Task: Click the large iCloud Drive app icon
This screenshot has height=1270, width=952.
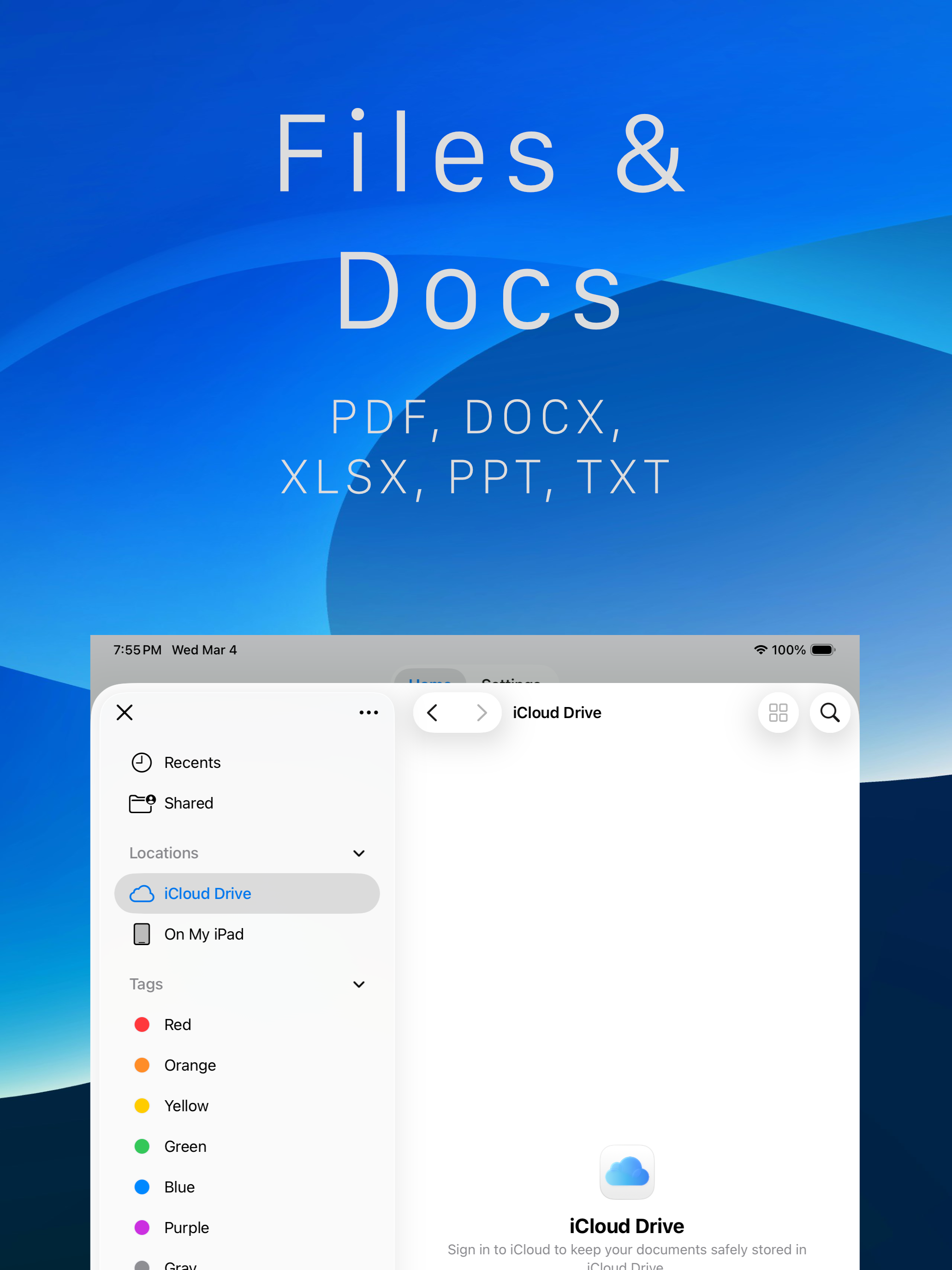Action: click(x=627, y=1172)
